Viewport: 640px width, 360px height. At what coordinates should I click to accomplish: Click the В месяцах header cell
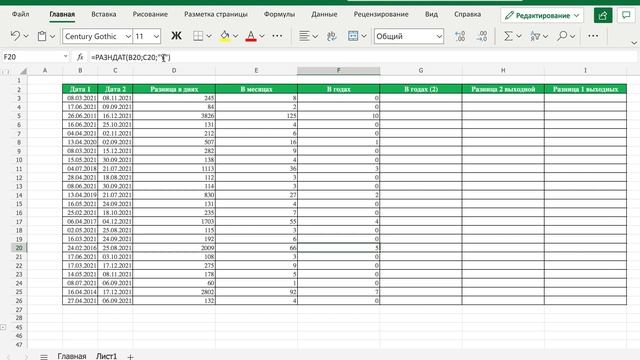point(256,89)
